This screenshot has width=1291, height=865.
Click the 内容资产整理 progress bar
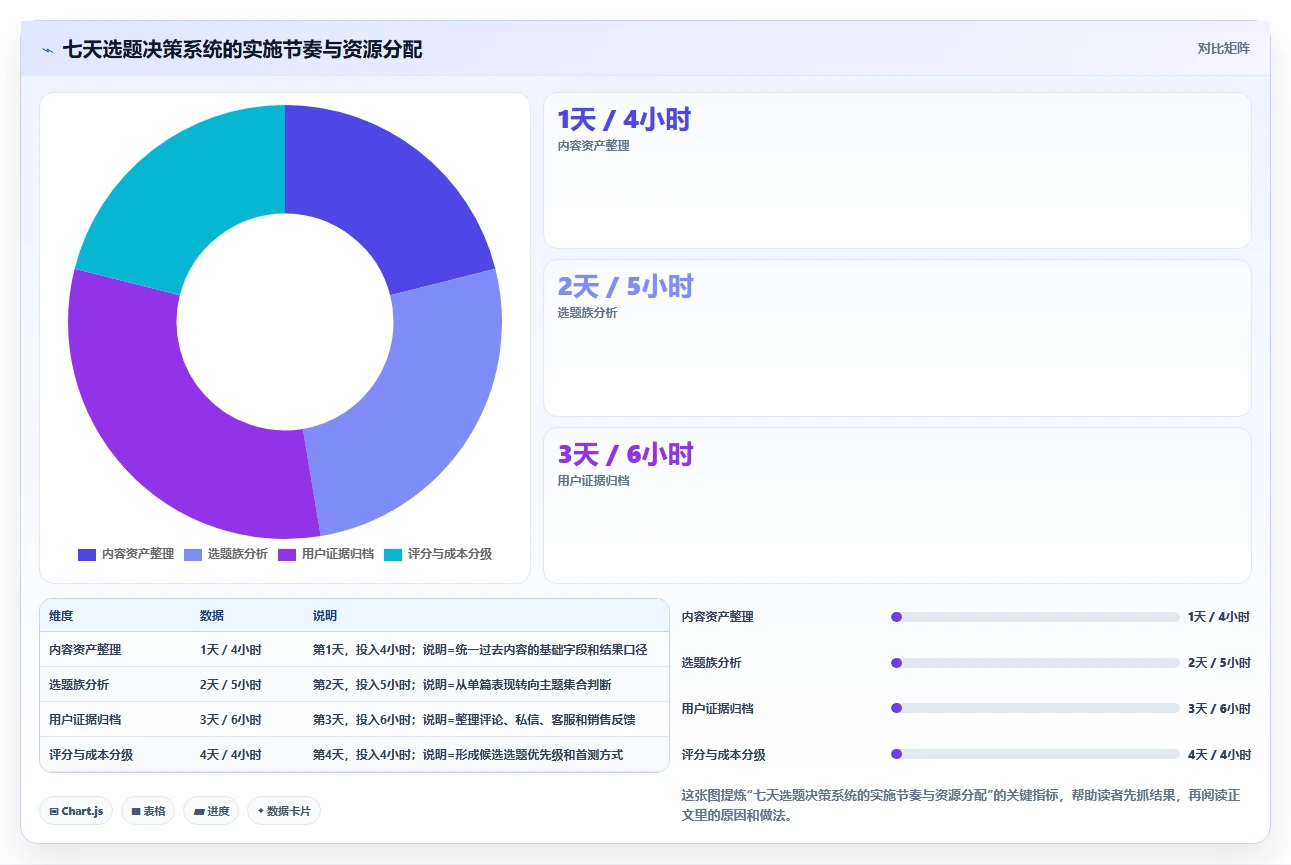(1035, 617)
